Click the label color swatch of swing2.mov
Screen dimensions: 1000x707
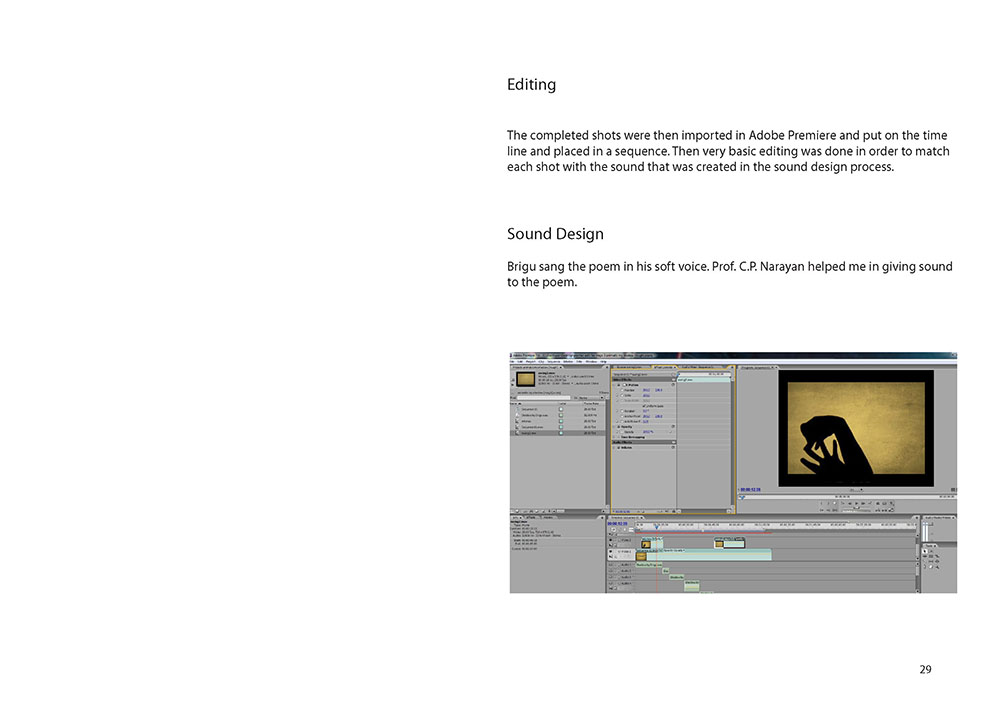(x=561, y=433)
